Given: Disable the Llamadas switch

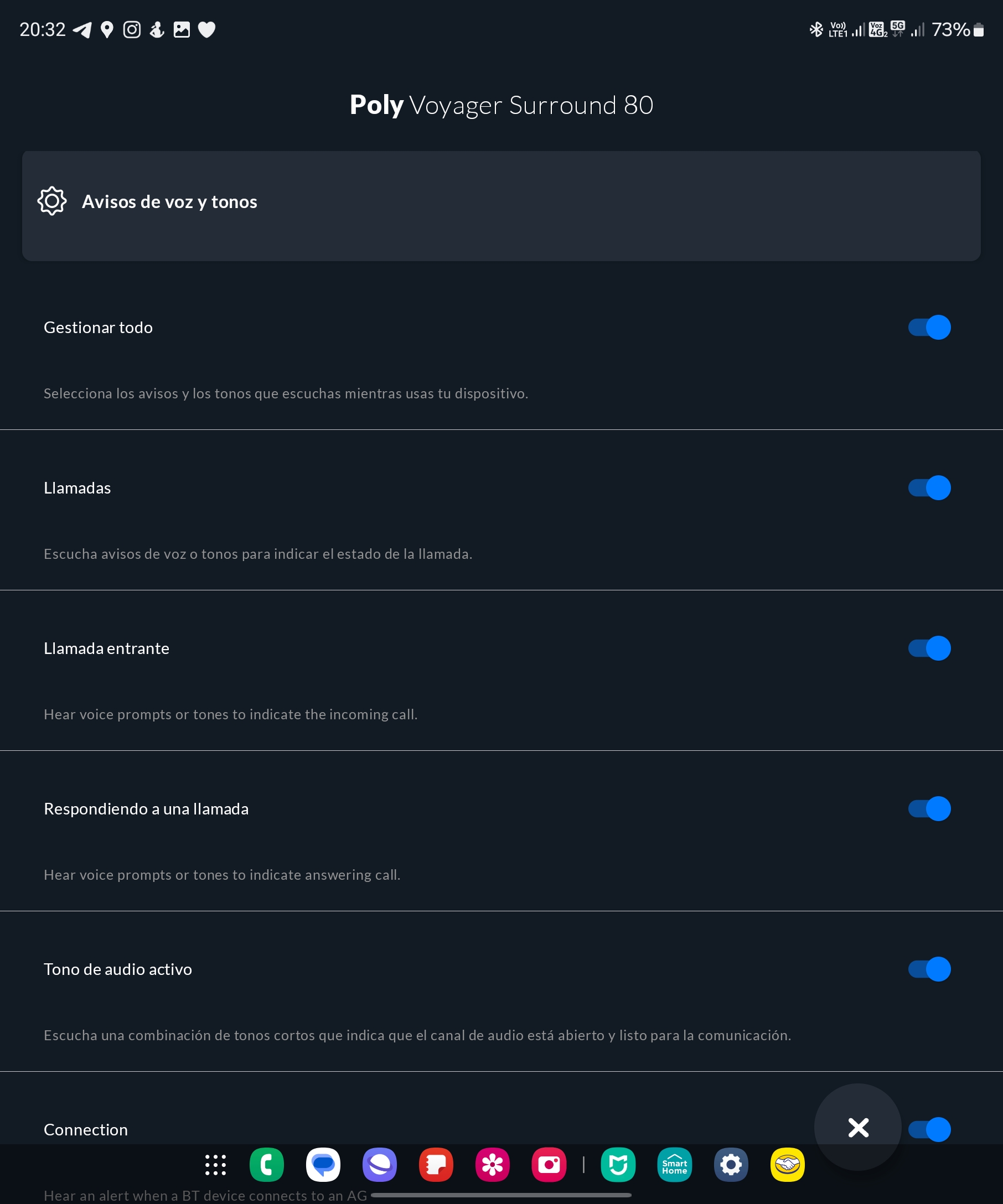Looking at the screenshot, I should click(929, 488).
